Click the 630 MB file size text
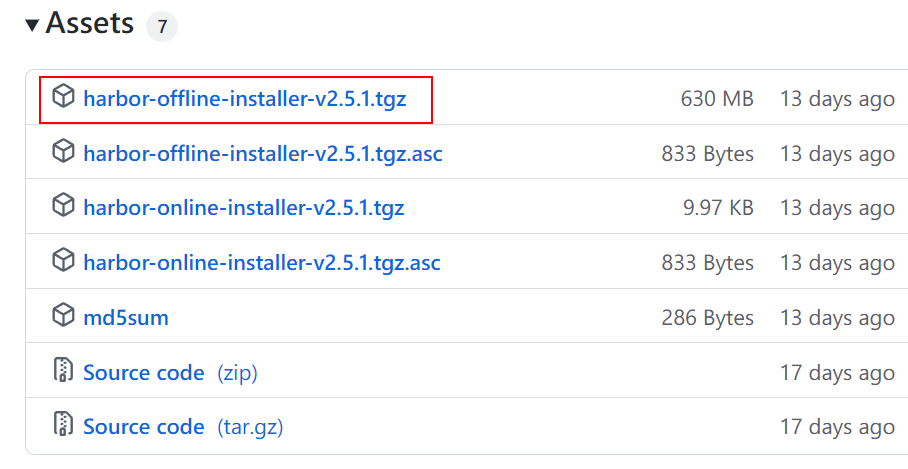Screen dimensions: 908x469 point(716,99)
